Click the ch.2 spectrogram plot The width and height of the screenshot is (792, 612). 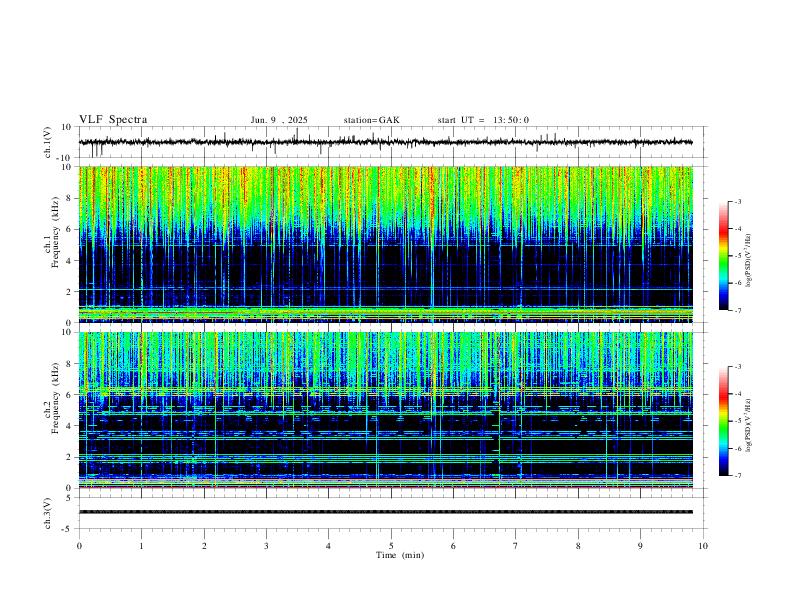(x=386, y=410)
